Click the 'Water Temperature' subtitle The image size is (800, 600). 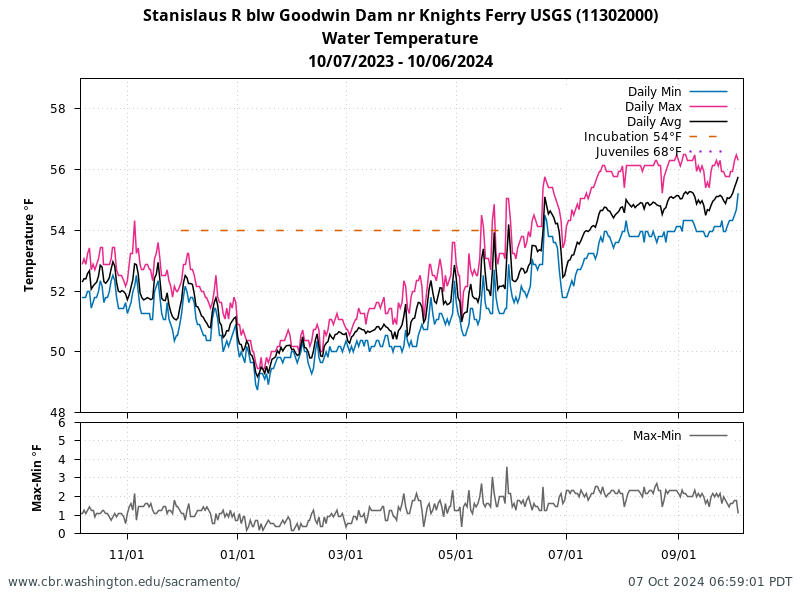(x=400, y=38)
